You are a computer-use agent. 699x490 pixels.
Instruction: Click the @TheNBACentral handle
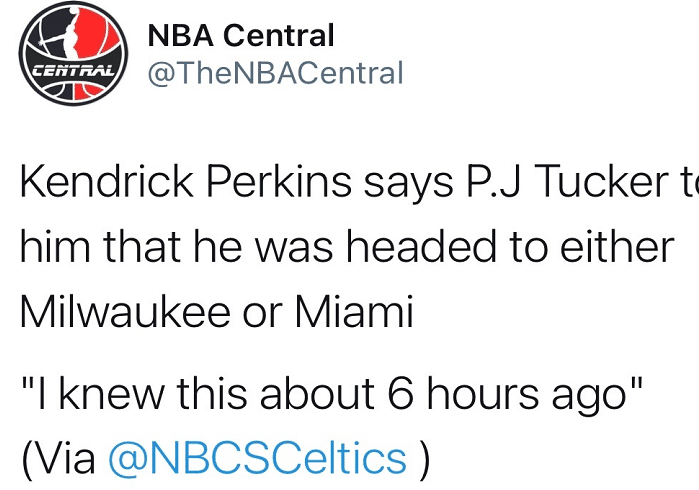click(x=275, y=72)
